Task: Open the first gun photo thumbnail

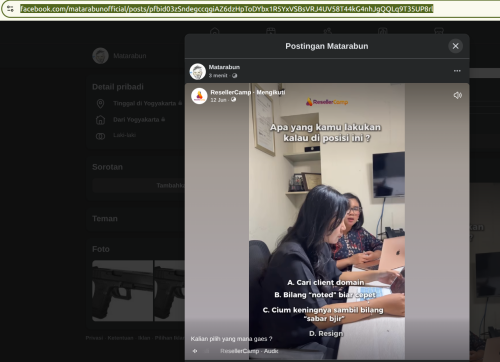Action: coord(122,291)
